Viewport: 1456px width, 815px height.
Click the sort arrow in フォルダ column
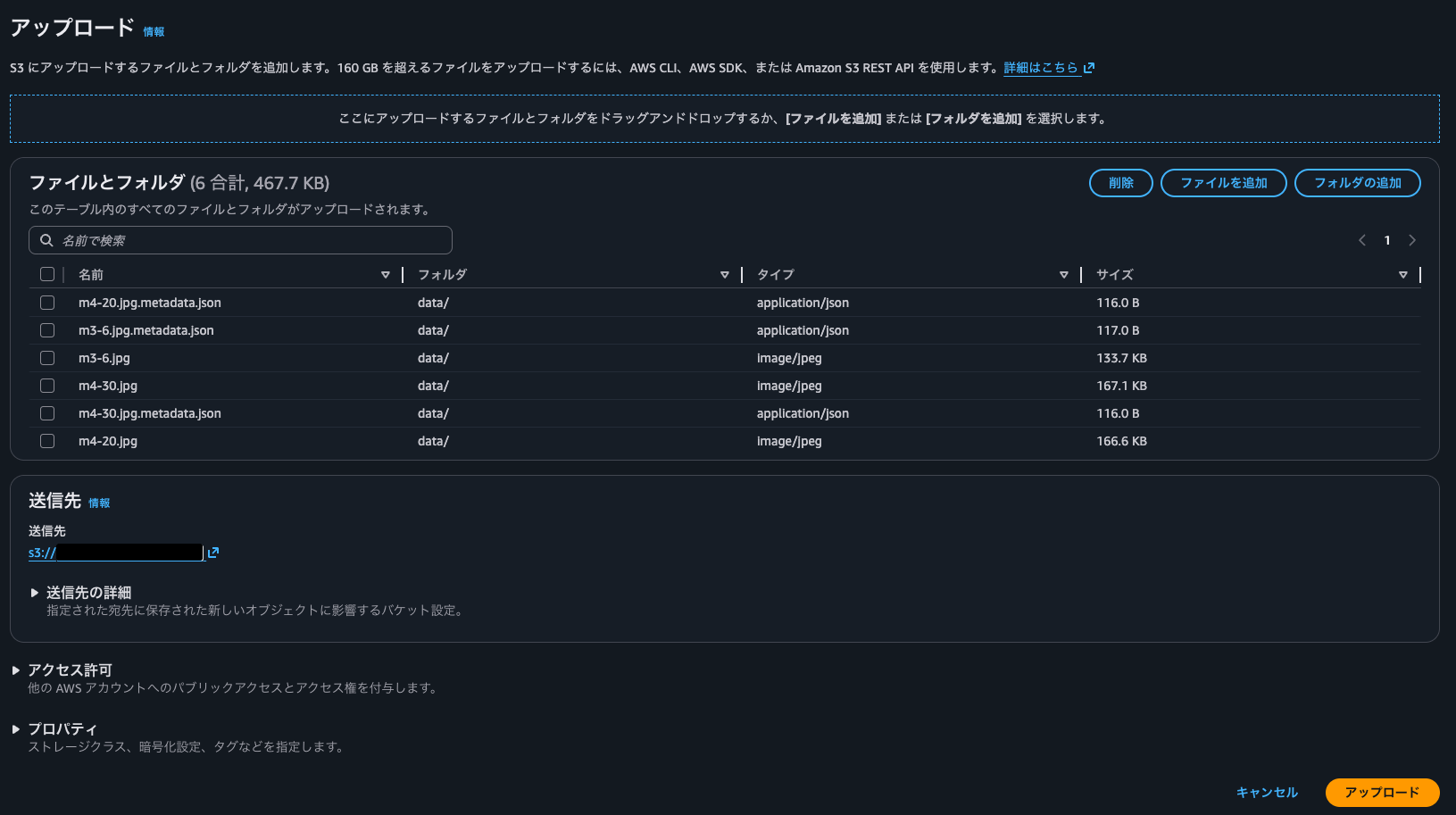(x=725, y=275)
